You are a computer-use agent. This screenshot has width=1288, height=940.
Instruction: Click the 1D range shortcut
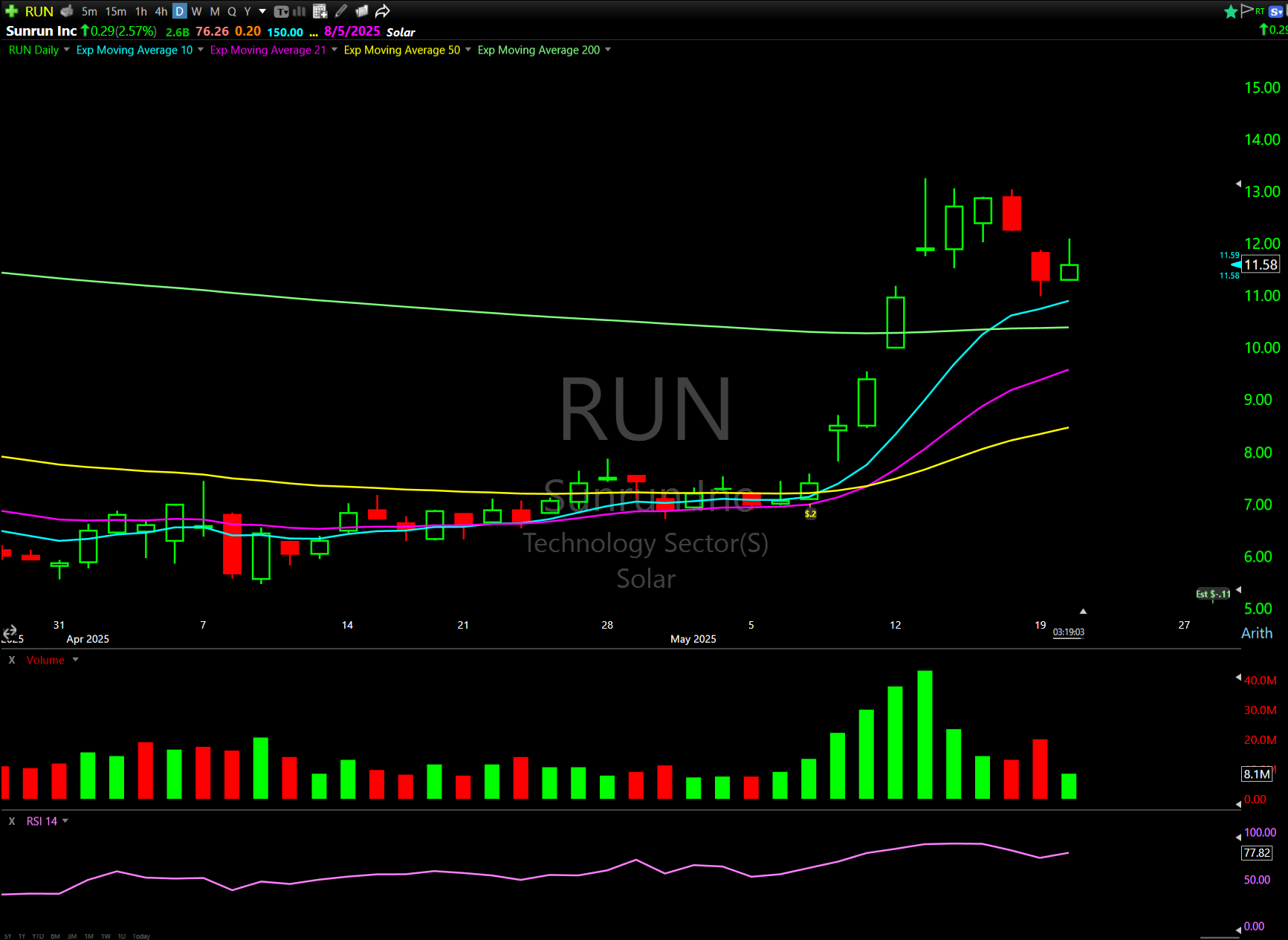(122, 936)
